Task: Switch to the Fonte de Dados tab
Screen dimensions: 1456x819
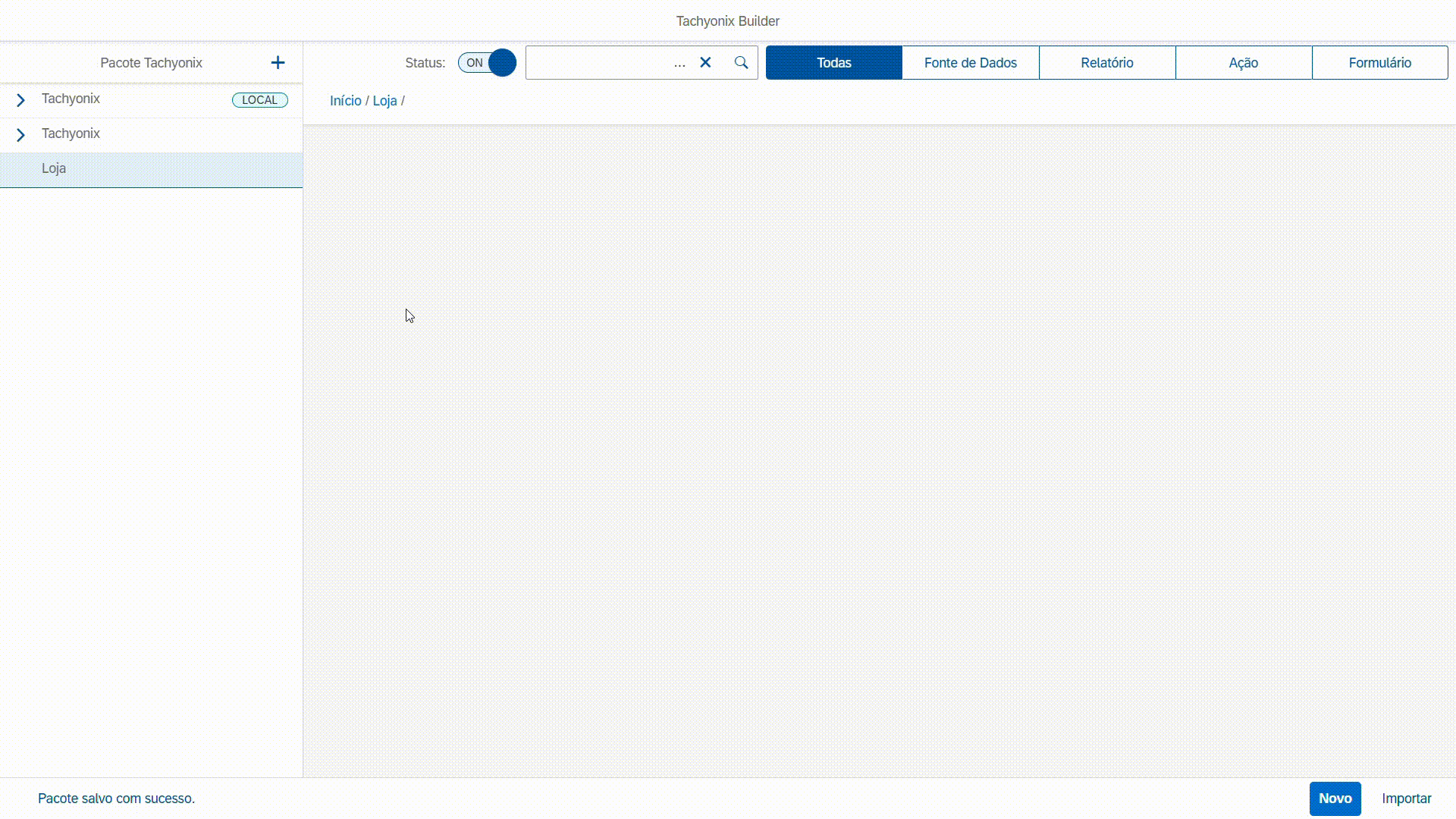Action: (970, 63)
